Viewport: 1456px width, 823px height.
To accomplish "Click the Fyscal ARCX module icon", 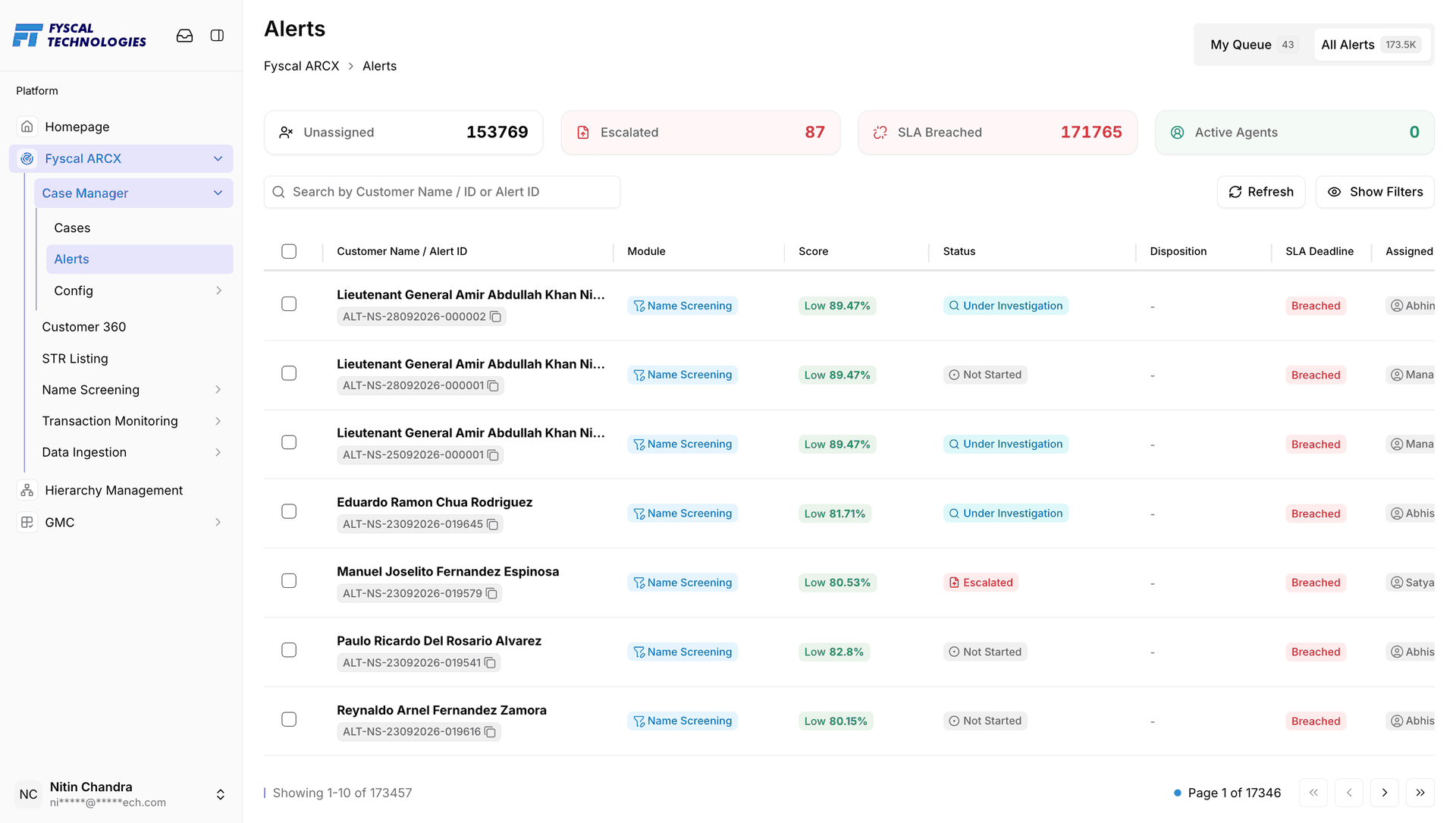I will coord(27,159).
